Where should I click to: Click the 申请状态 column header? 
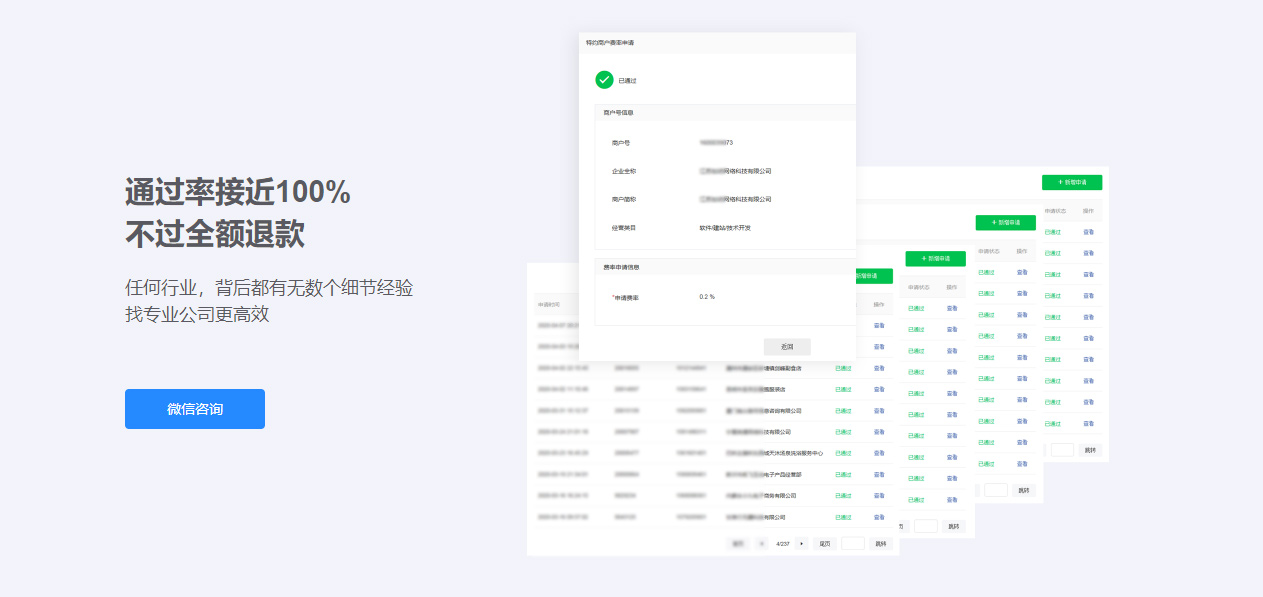(x=1054, y=211)
